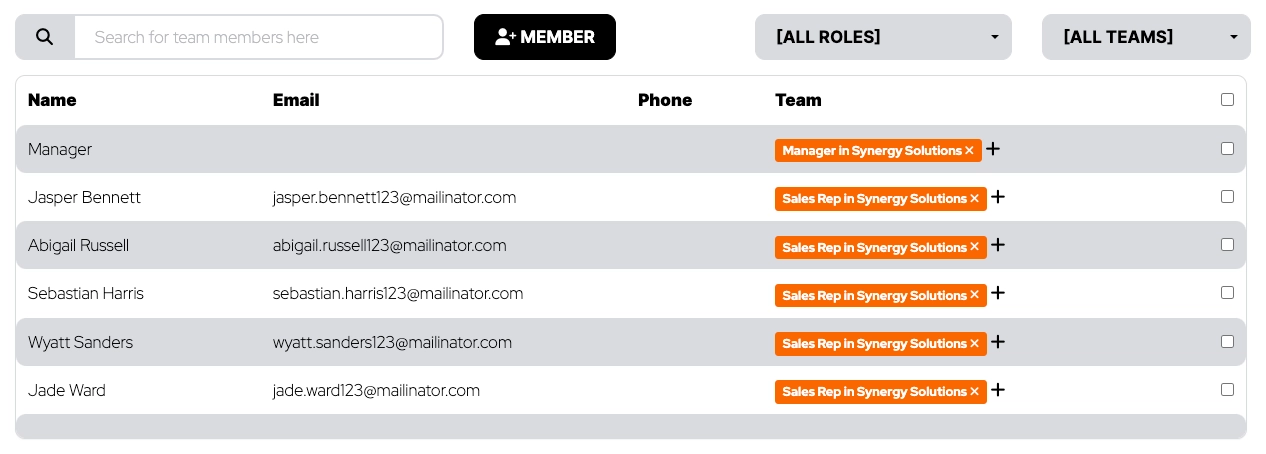
Task: Click the Name column header
Action: 52,100
